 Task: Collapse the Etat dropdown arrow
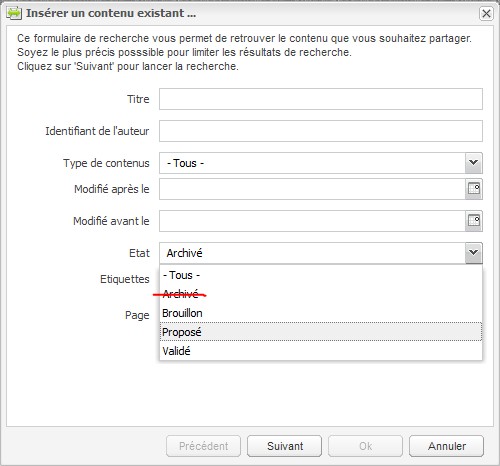coord(474,253)
